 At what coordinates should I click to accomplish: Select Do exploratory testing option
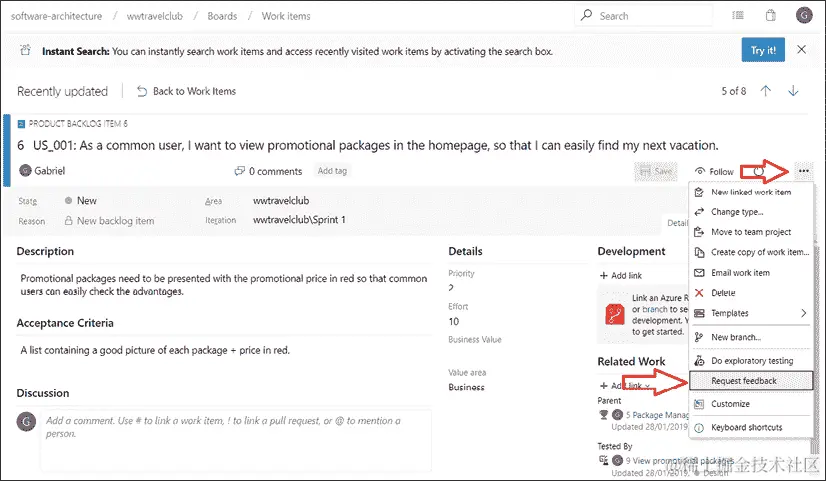click(751, 360)
